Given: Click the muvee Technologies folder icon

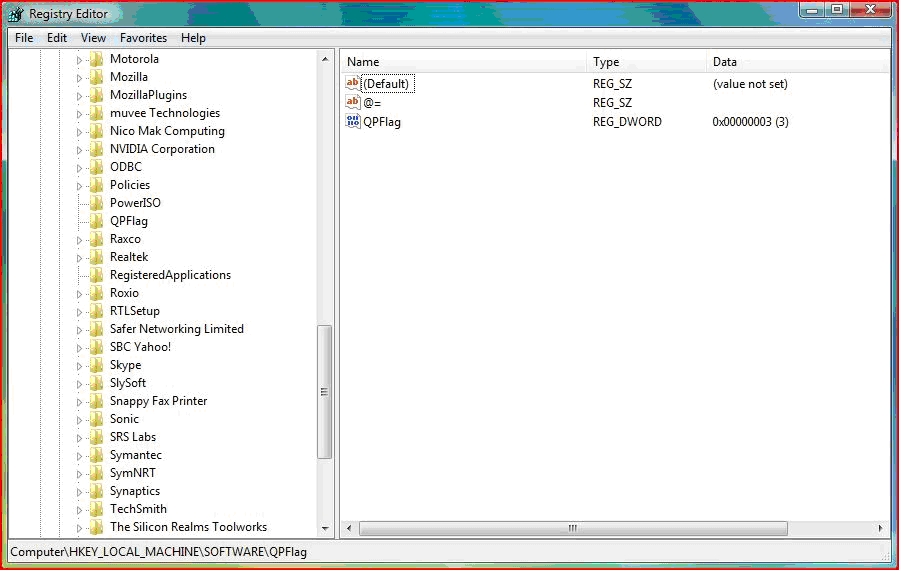Looking at the screenshot, I should (97, 113).
